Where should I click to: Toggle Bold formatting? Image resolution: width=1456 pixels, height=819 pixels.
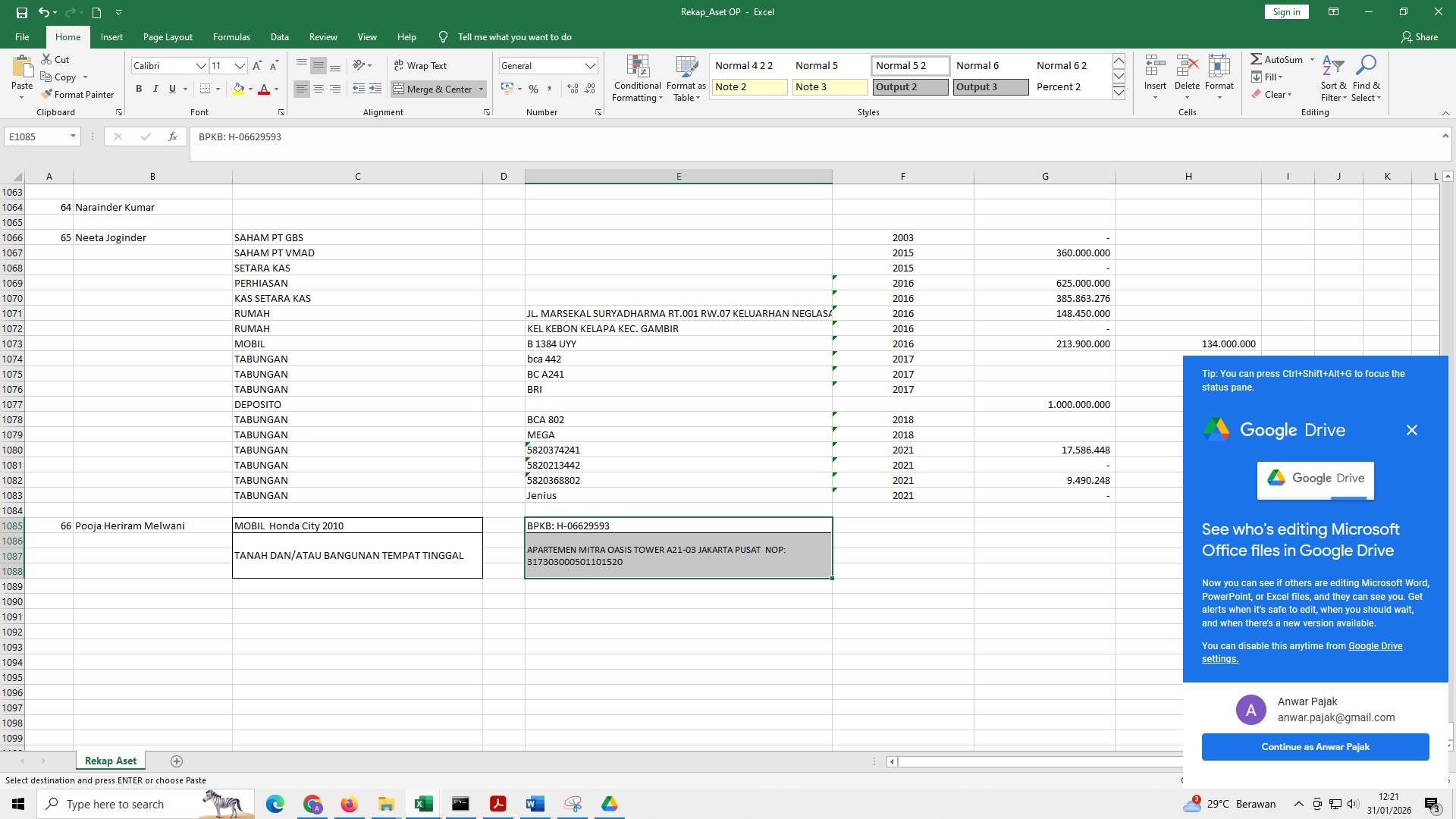pyautogui.click(x=139, y=89)
